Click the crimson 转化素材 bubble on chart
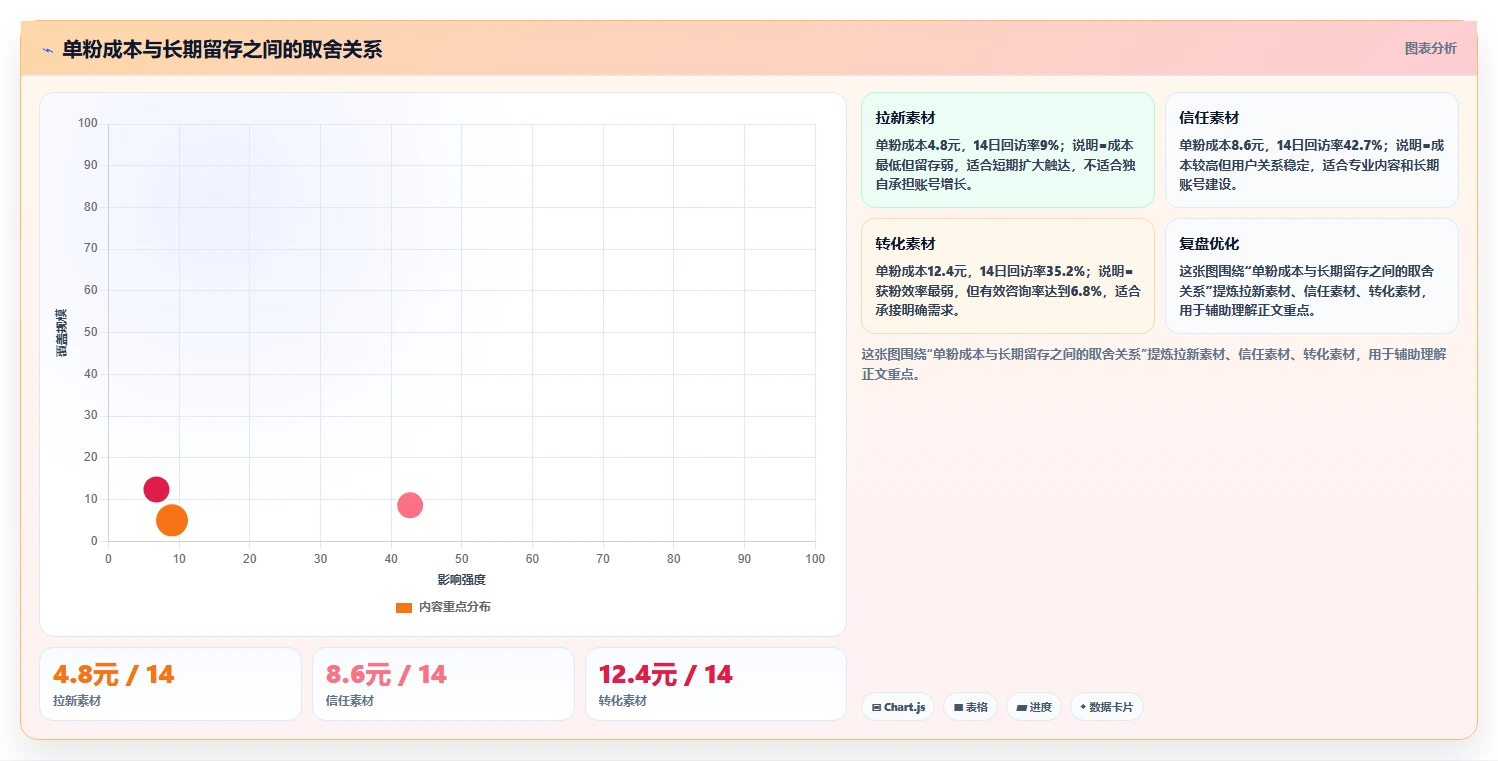Image resolution: width=1498 pixels, height=761 pixels. [x=156, y=489]
